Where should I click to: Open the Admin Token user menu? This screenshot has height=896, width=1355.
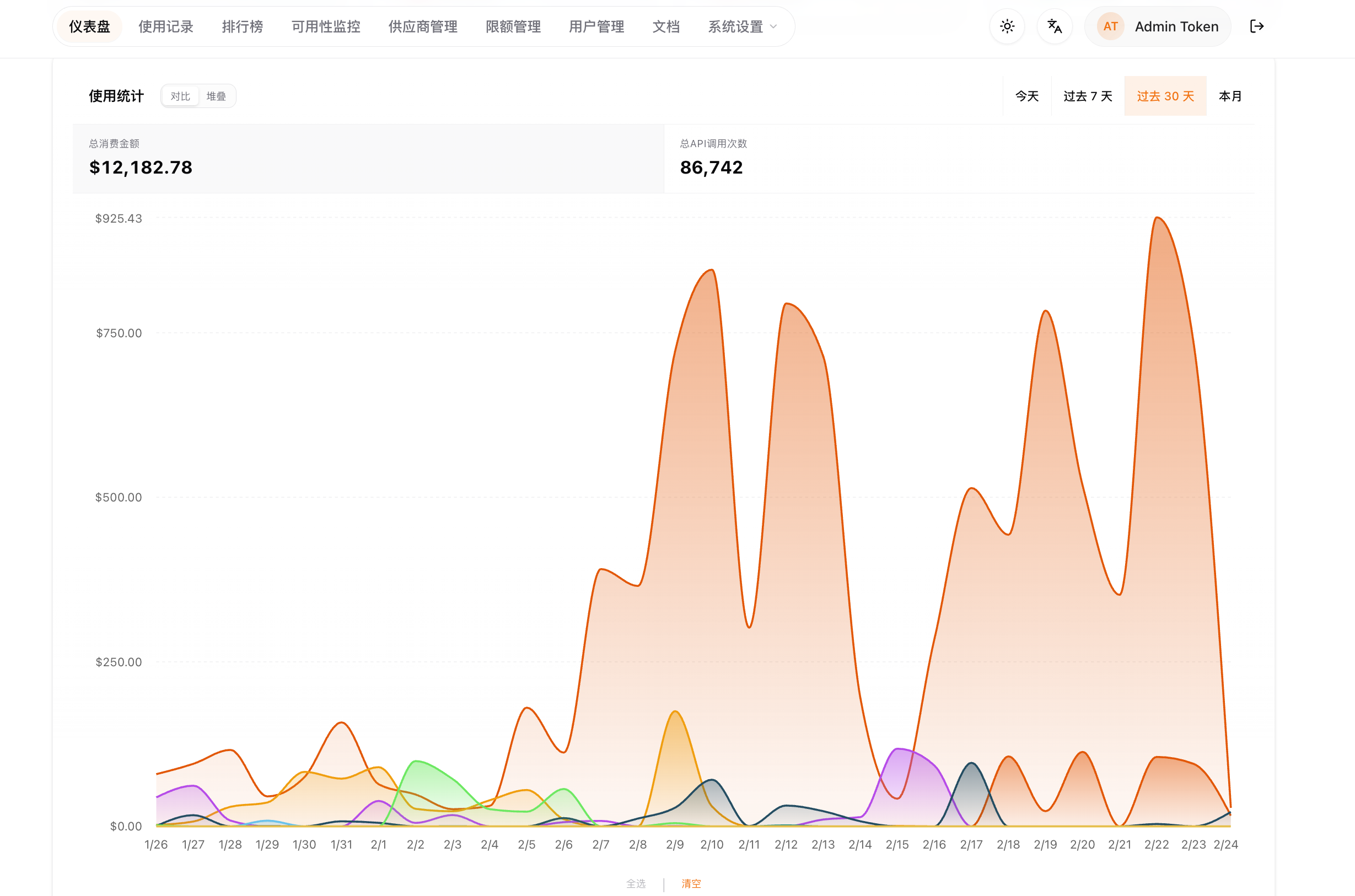point(1175,26)
